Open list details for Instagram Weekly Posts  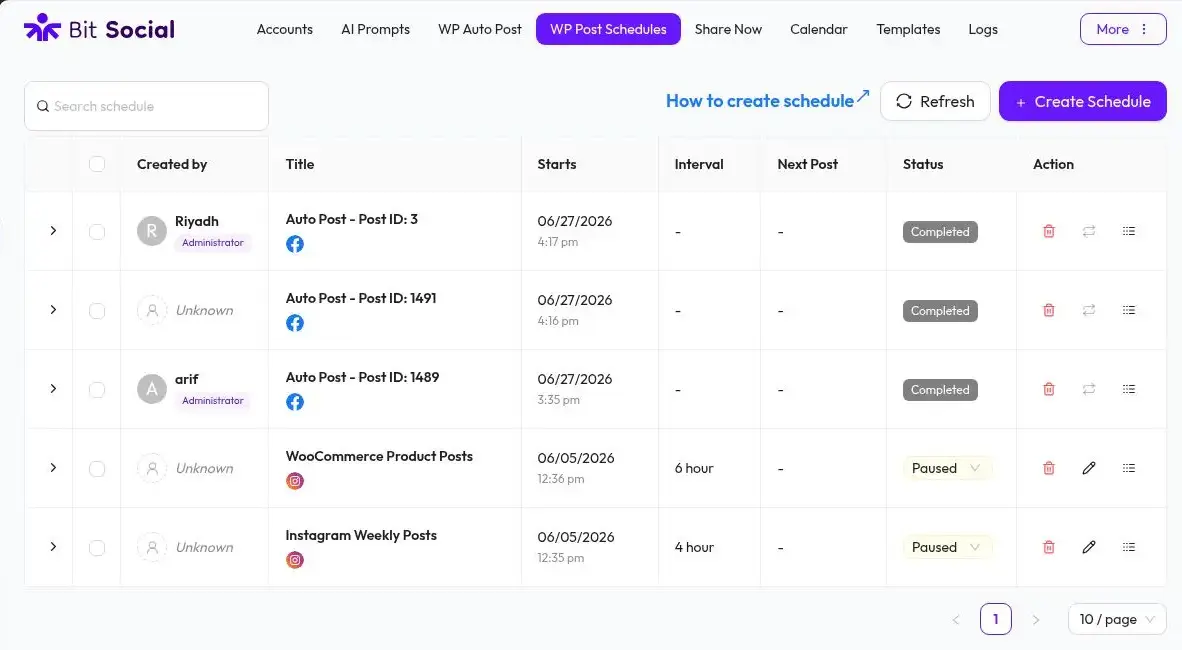[1128, 547]
